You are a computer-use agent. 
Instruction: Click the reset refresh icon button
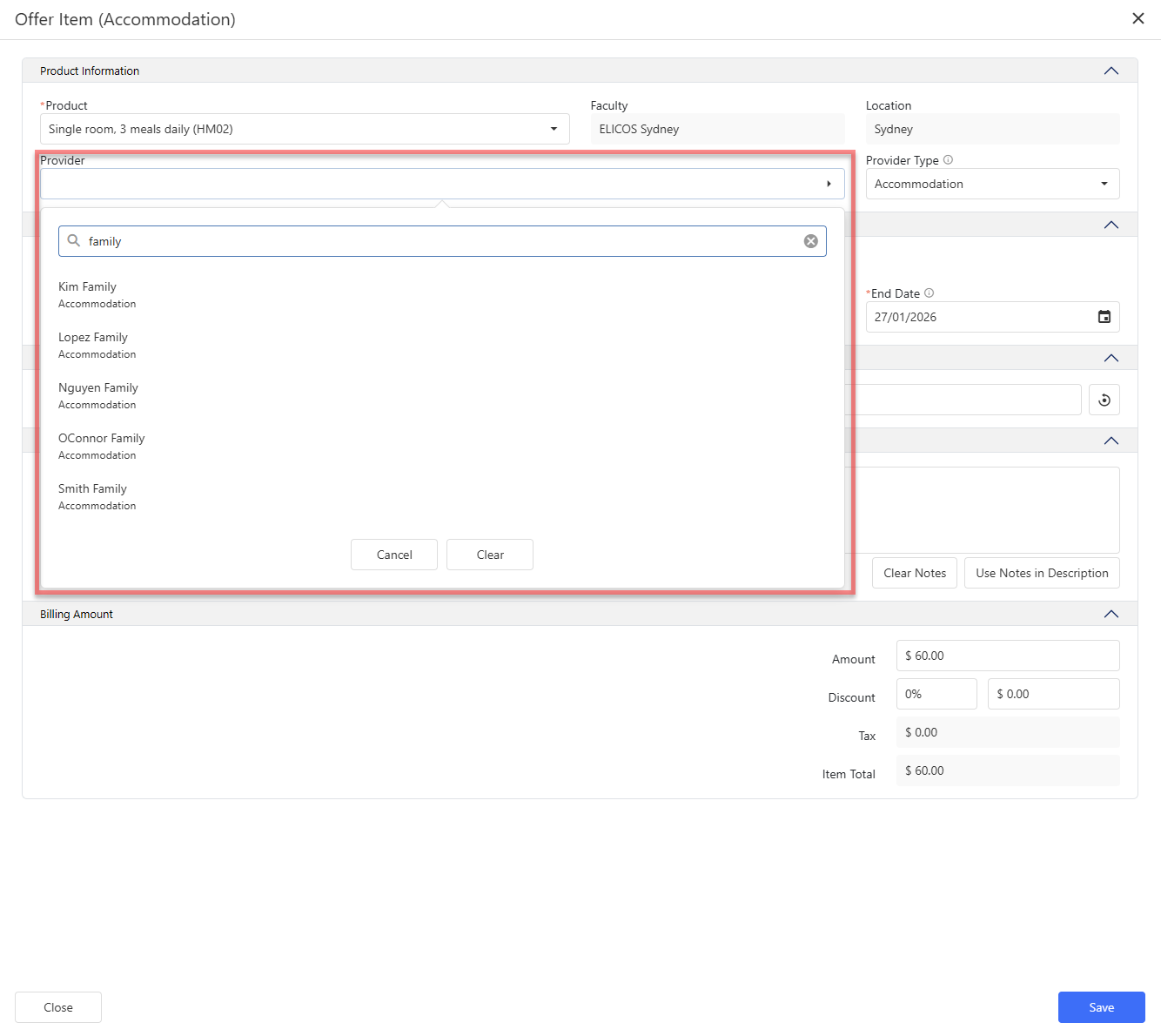[x=1104, y=400]
